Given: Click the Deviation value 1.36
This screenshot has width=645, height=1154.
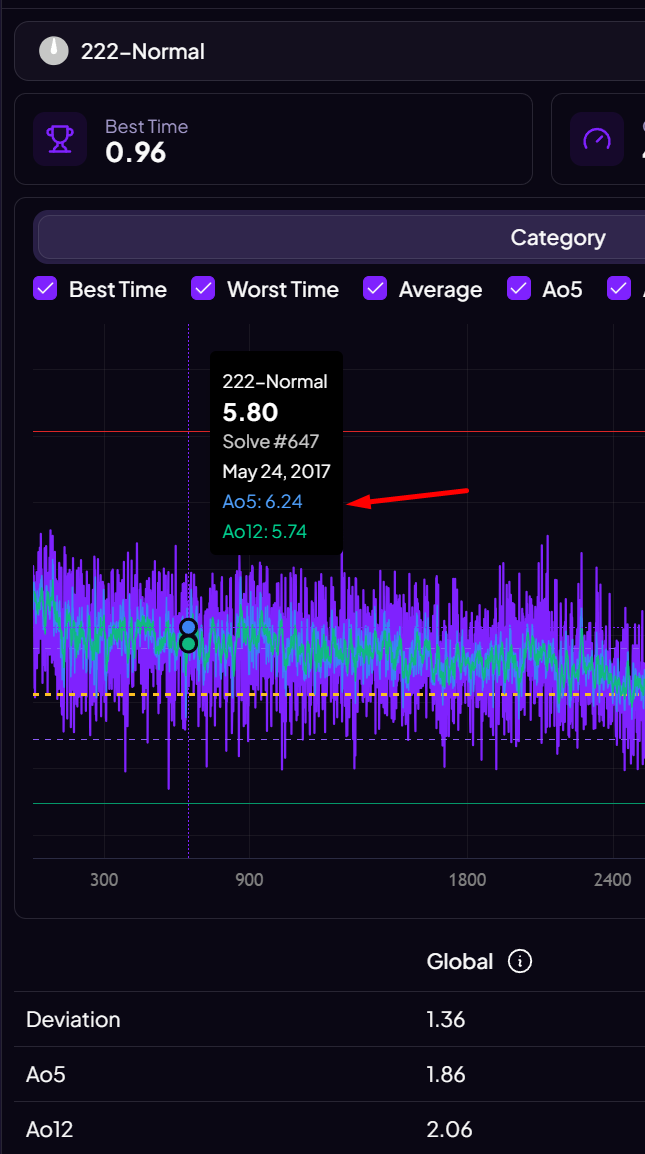Looking at the screenshot, I should pos(446,1019).
